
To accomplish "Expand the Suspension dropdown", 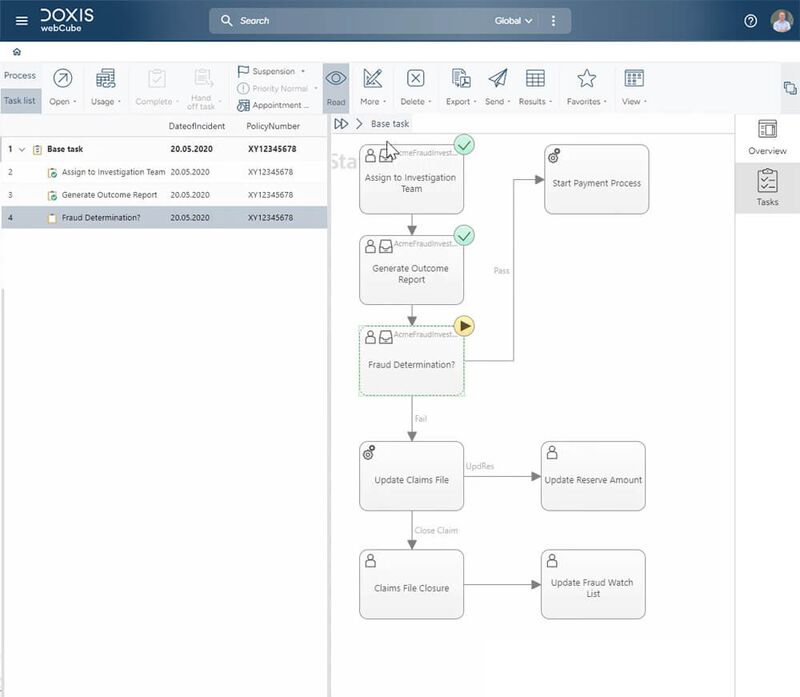I will (x=272, y=72).
